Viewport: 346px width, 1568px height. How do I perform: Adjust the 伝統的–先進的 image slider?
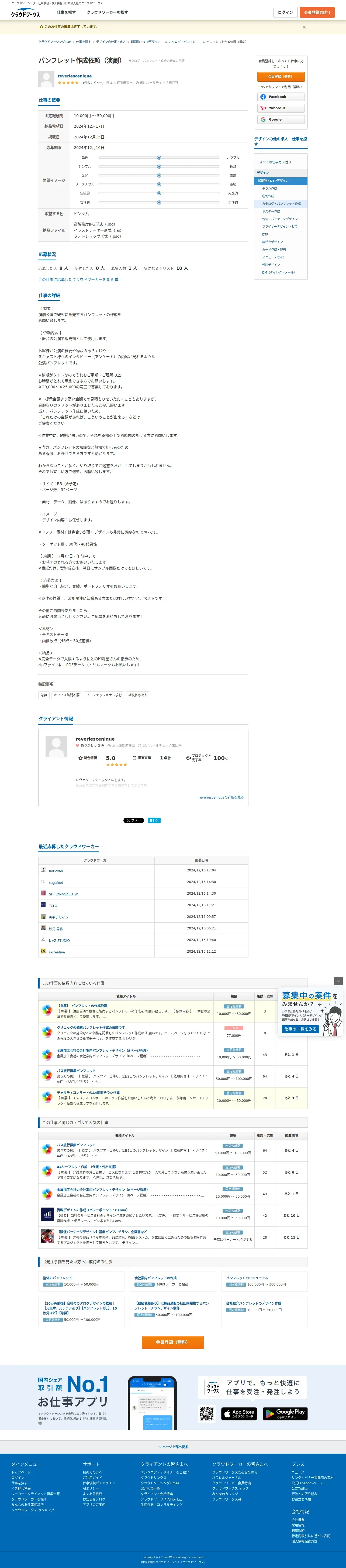tap(159, 193)
